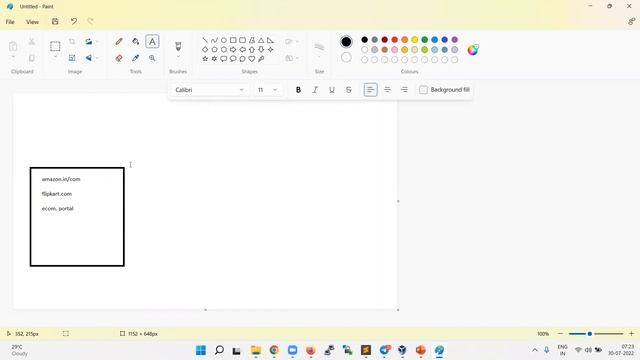Click the 'flipkart.com' text on canvas
The width and height of the screenshot is (640, 360).
tap(57, 194)
